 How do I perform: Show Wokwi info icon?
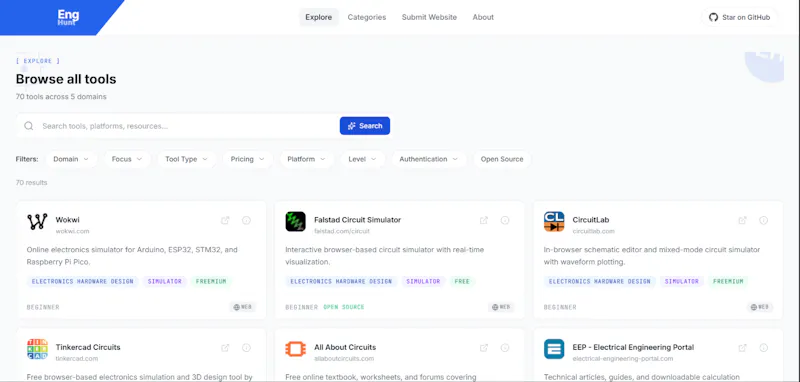[x=246, y=220]
